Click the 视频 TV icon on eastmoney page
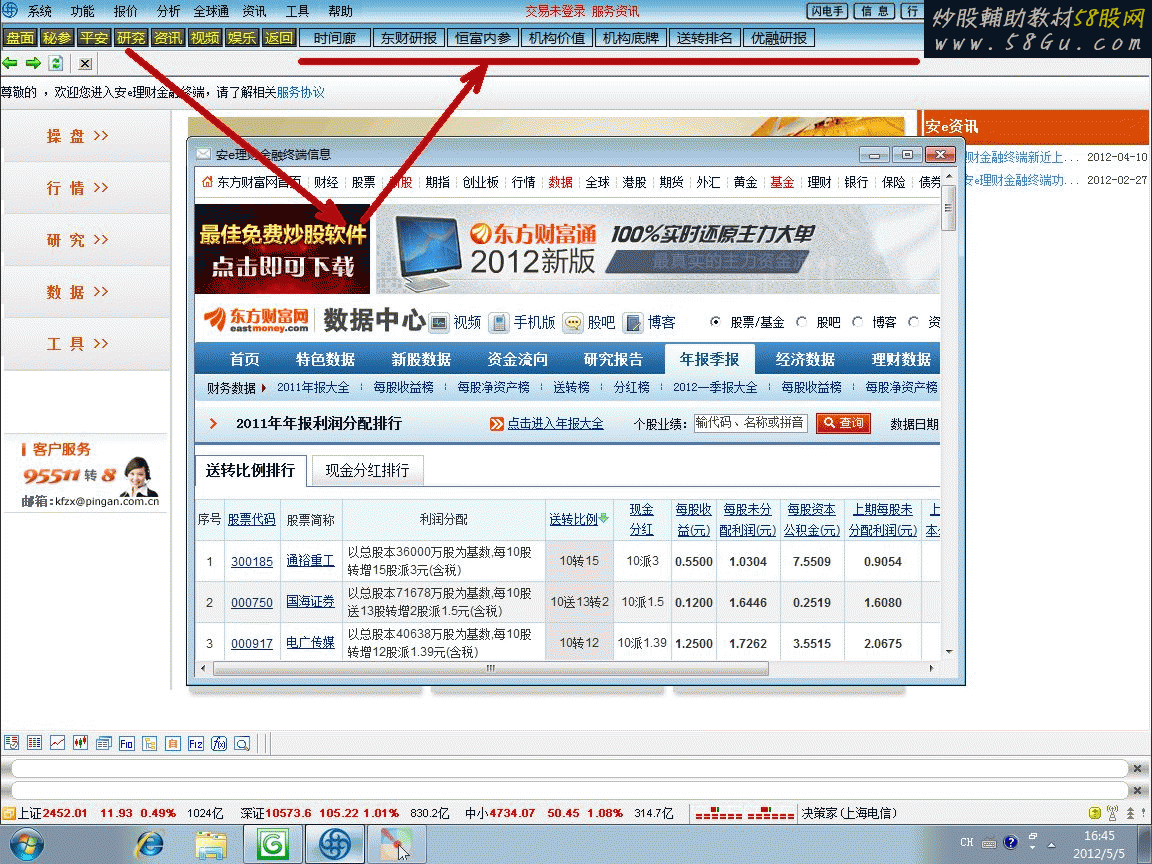Viewport: 1152px width, 864px height. click(x=439, y=322)
